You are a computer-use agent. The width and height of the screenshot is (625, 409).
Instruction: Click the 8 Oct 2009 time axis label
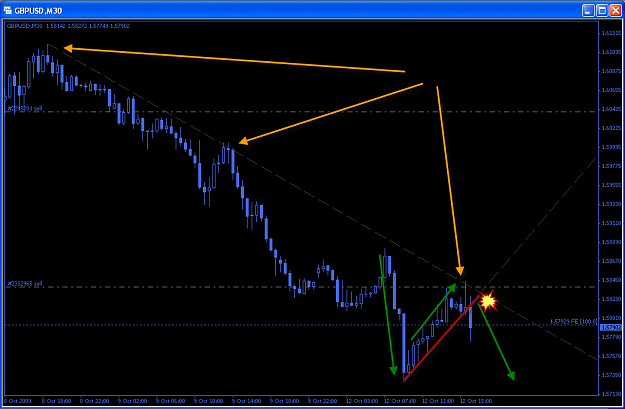[x=18, y=401]
